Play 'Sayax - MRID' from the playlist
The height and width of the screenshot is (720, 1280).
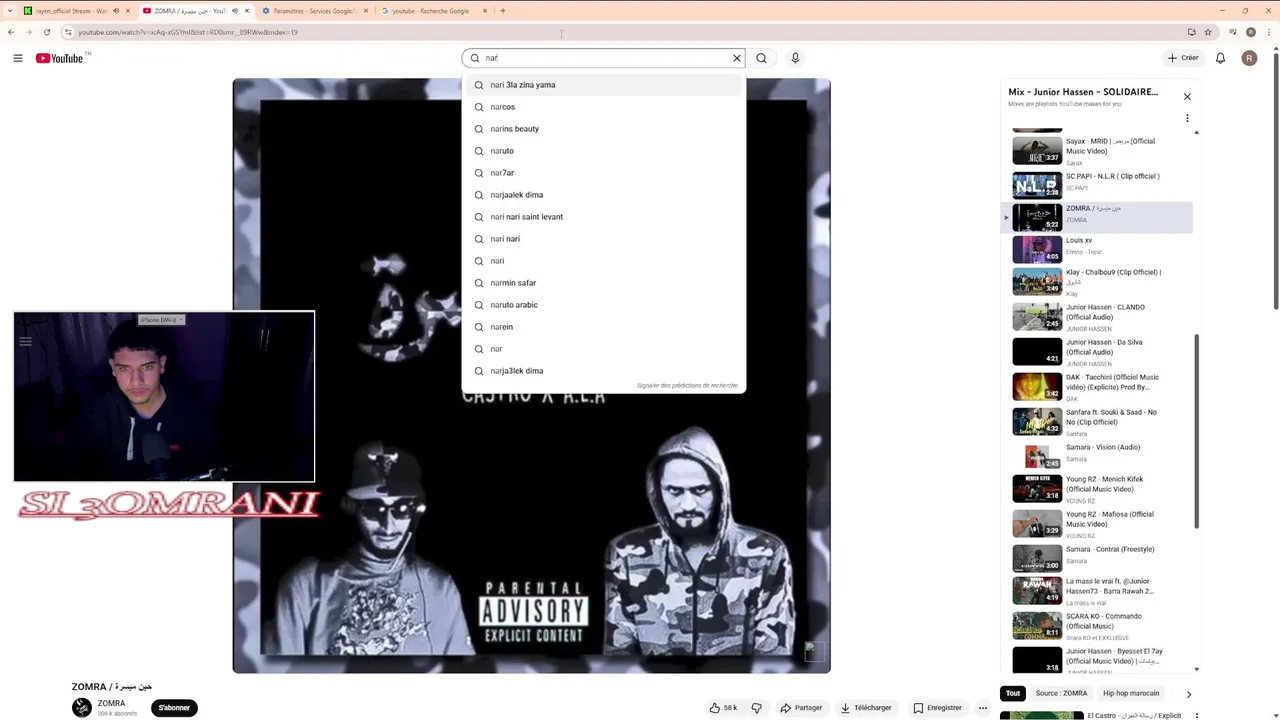1097,151
